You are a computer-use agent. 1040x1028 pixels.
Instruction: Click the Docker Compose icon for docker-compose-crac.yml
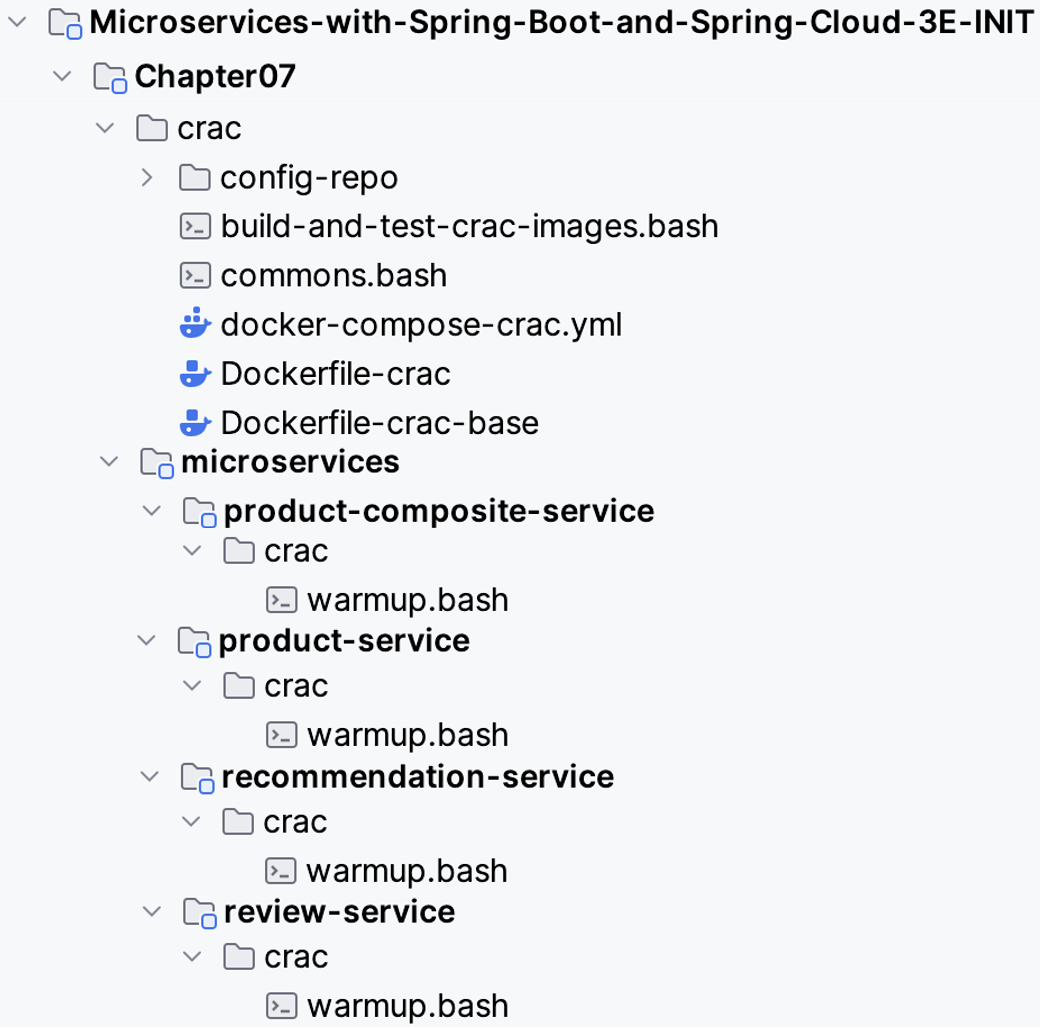(195, 323)
